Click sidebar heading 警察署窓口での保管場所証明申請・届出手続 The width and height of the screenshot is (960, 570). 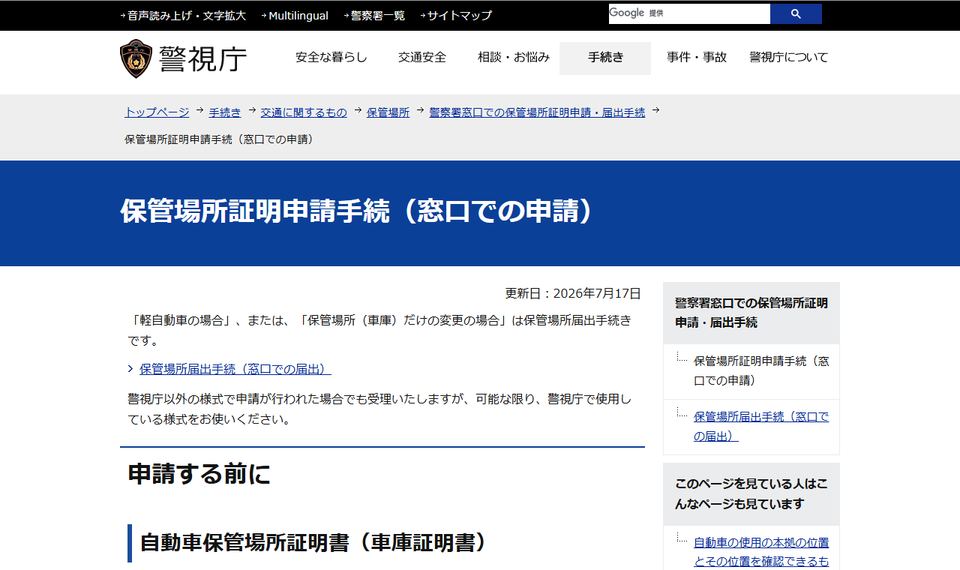[x=751, y=312]
